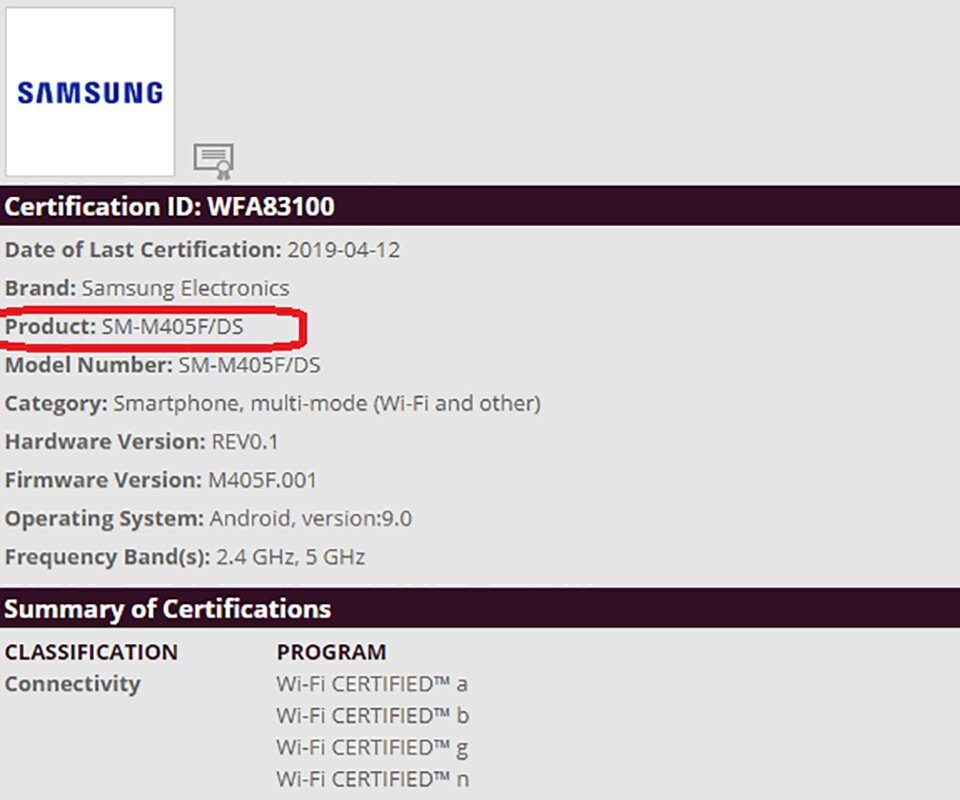The height and width of the screenshot is (800, 960).
Task: Click the date value 2019-04-12
Action: click(x=343, y=250)
